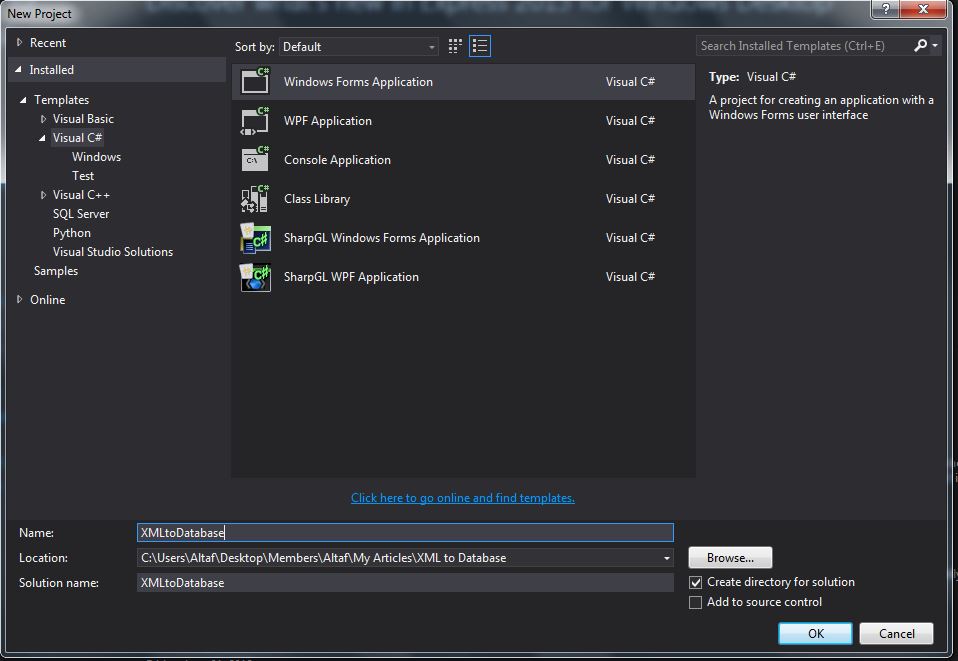
Task: Switch to small icons view
Action: [x=454, y=46]
